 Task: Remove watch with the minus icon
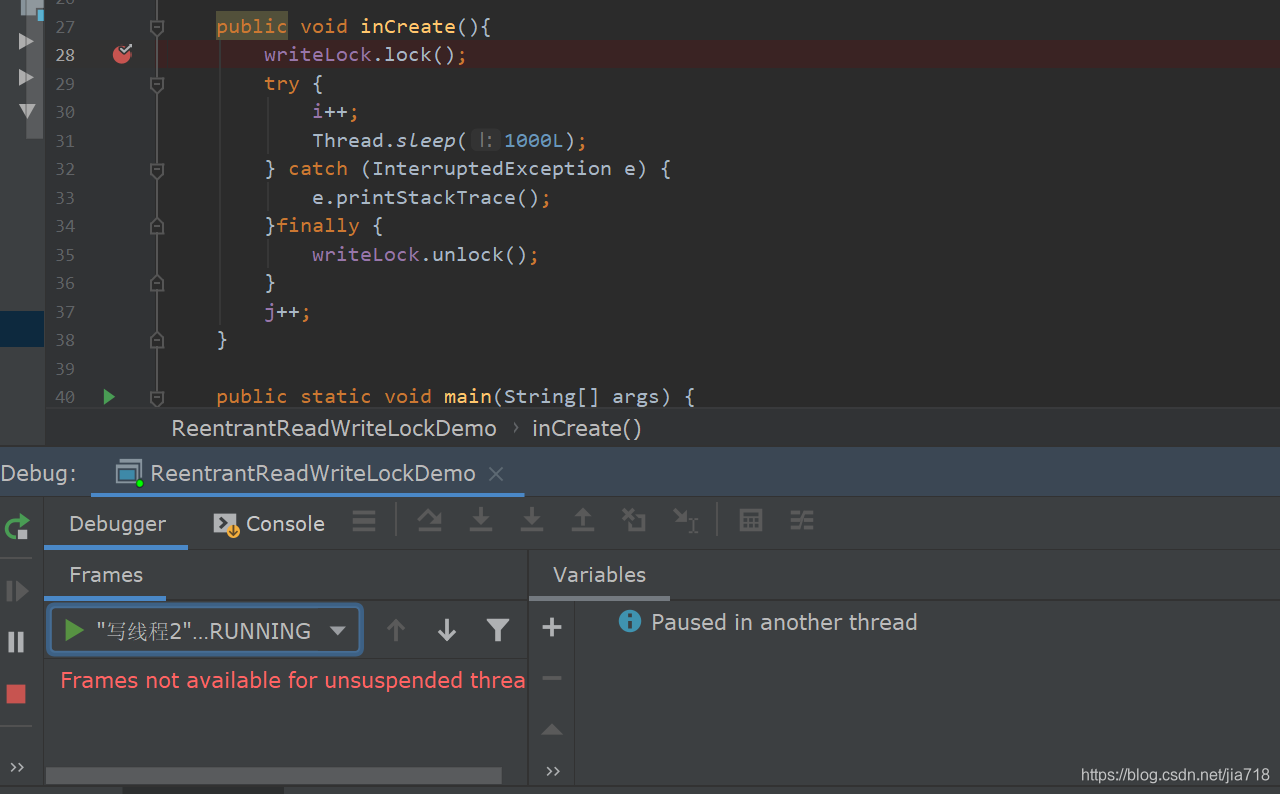[552, 678]
